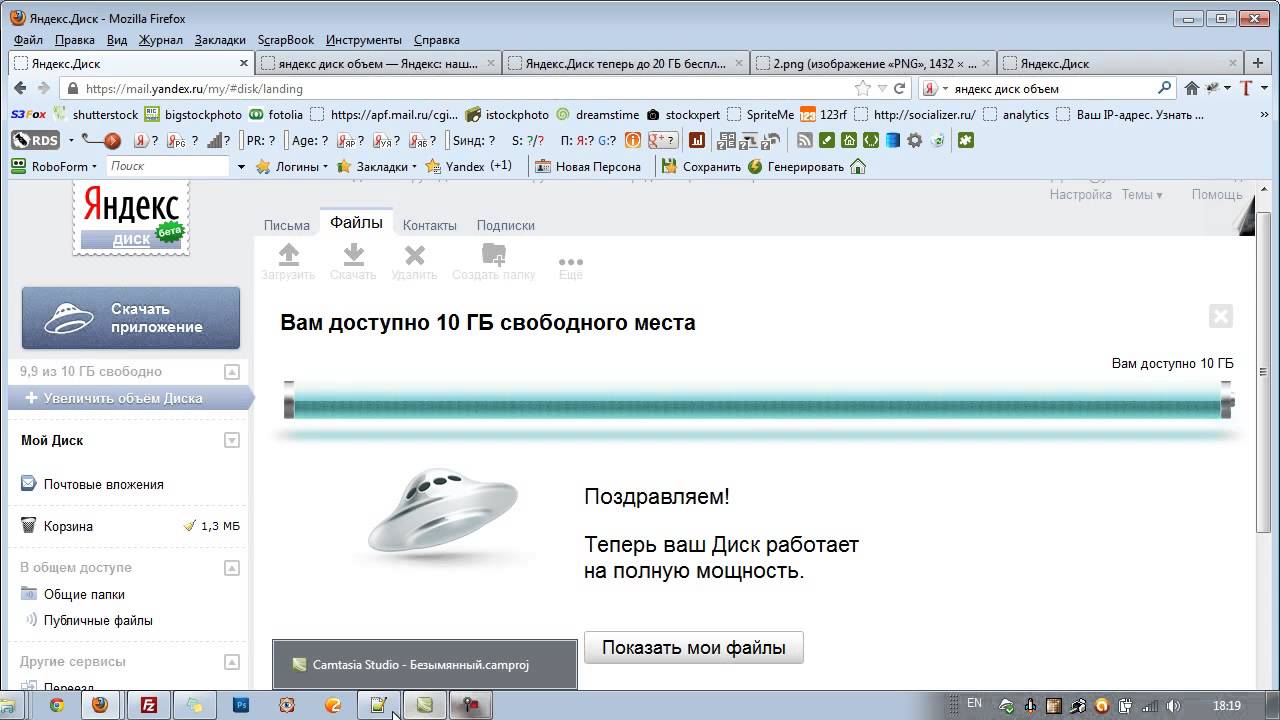Click the Firefox back arrow
Image resolution: width=1280 pixels, height=720 pixels.
pos(20,88)
